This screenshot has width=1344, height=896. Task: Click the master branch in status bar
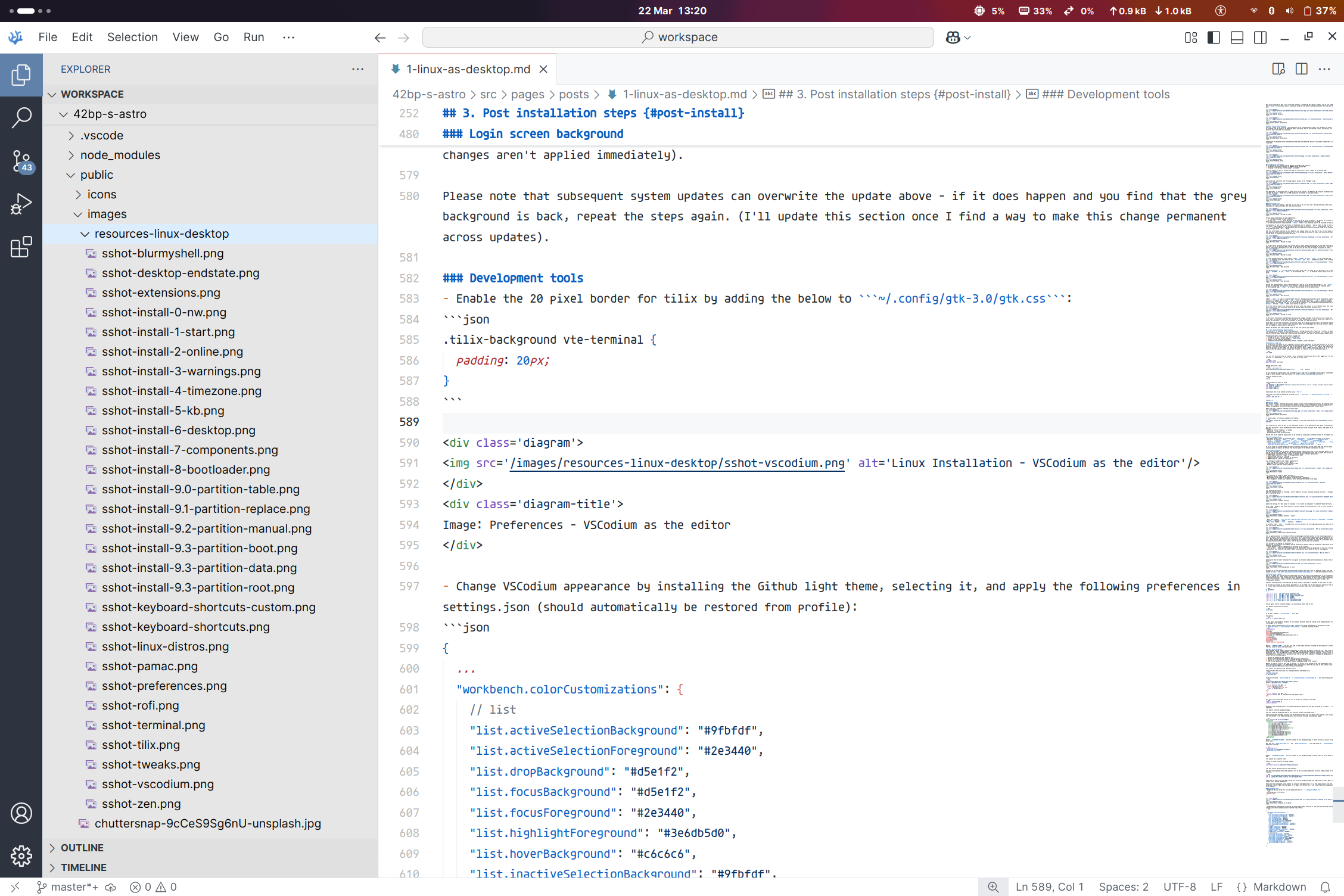tap(67, 887)
